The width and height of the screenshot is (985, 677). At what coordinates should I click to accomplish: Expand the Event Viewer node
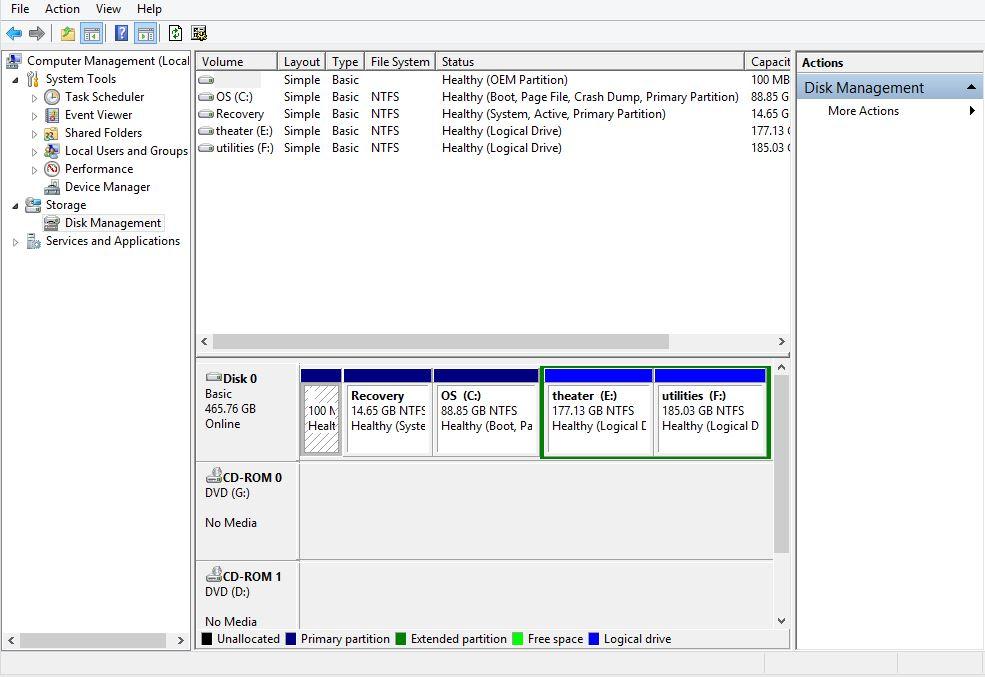[34, 116]
